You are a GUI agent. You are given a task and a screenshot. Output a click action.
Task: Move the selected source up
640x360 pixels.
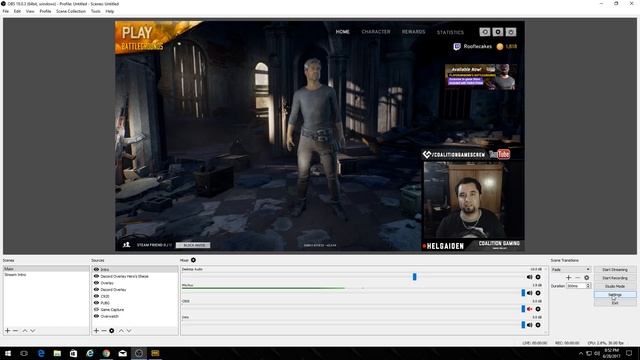pos(121,331)
